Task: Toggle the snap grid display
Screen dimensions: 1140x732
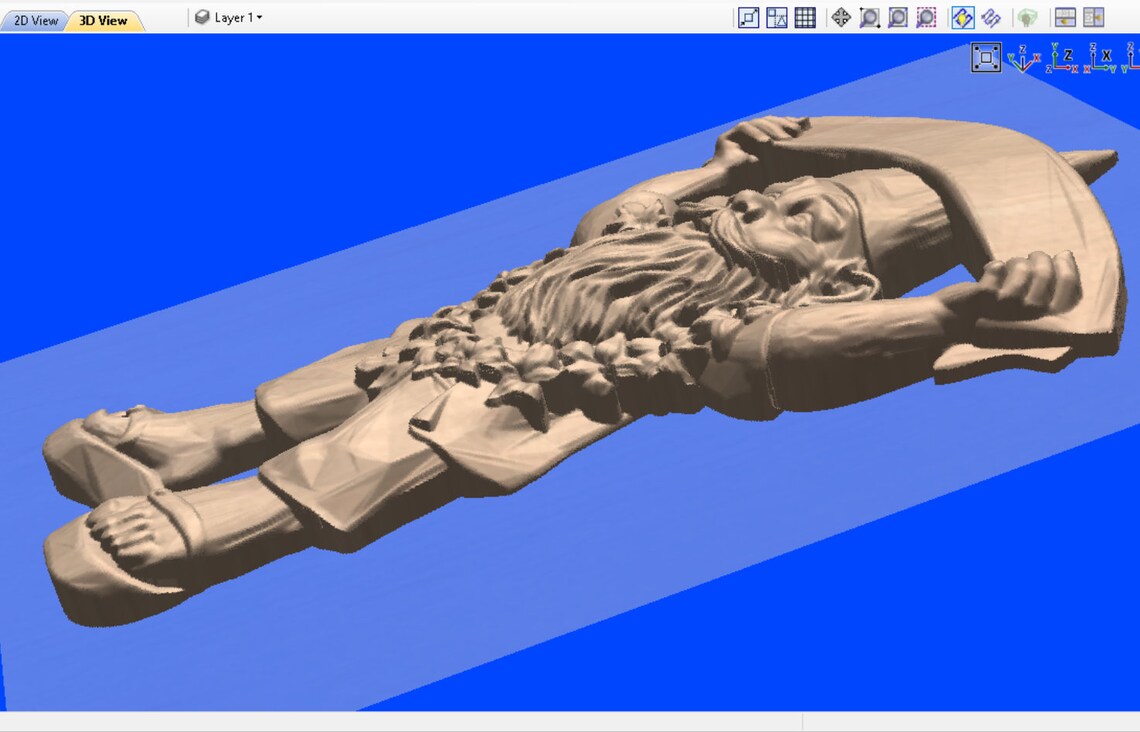Action: 805,17
